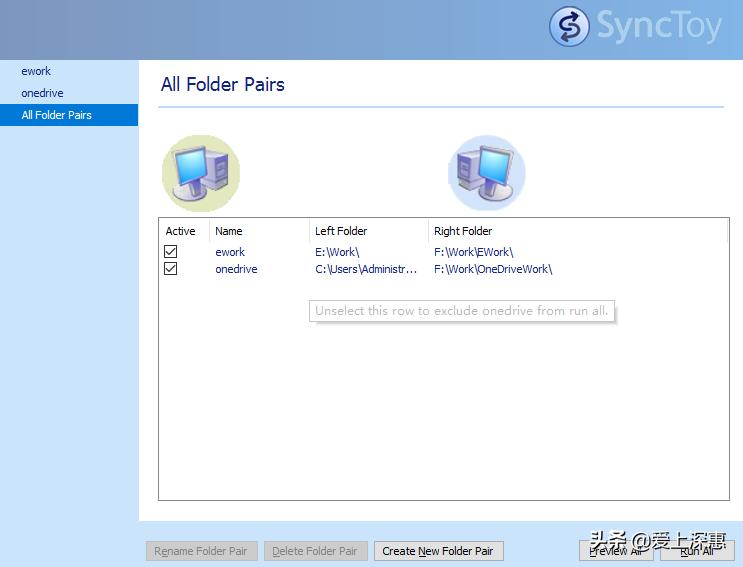Click the Run All button
743x567 pixels.
coord(697,551)
